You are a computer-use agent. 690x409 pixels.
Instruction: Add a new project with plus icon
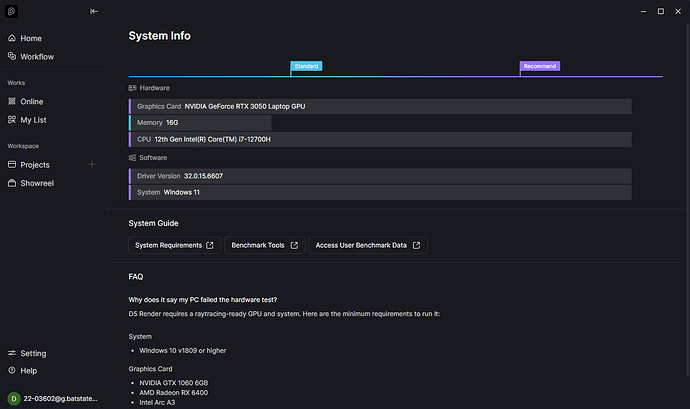pyautogui.click(x=92, y=164)
